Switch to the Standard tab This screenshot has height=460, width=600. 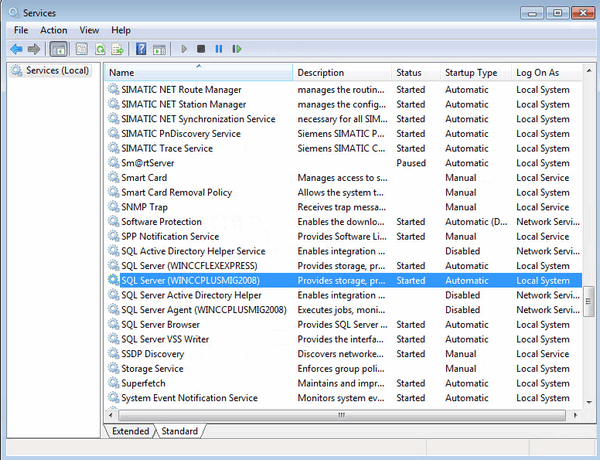179,431
